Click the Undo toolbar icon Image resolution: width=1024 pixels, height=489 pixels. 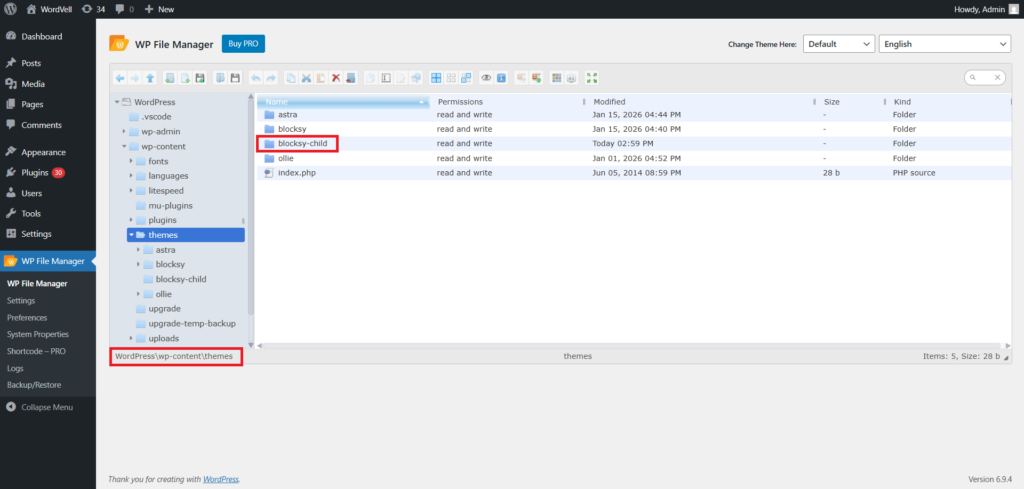(x=255, y=78)
